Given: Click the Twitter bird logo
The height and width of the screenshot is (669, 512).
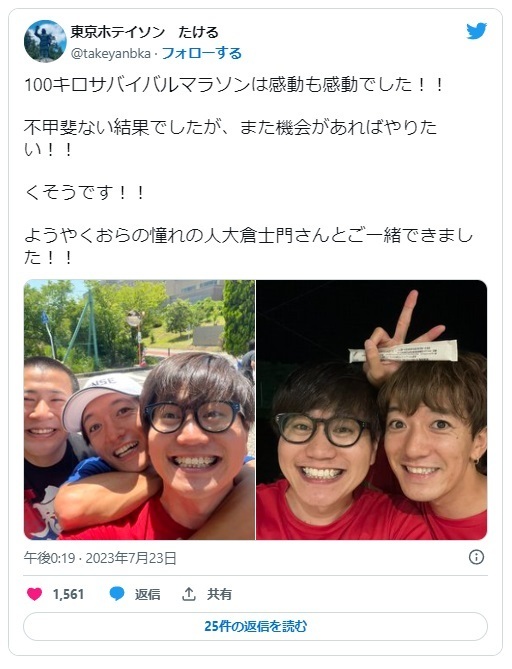Looking at the screenshot, I should (x=476, y=31).
